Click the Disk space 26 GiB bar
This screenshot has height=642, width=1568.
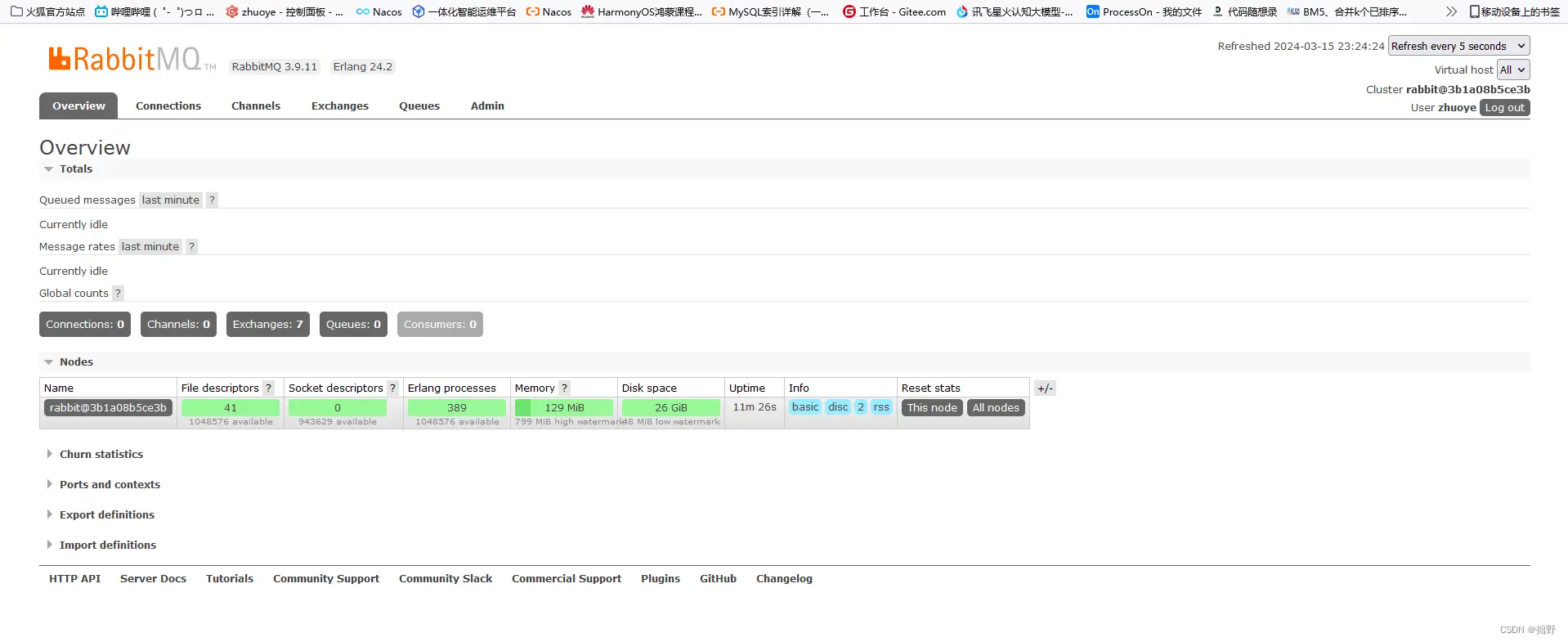671,407
